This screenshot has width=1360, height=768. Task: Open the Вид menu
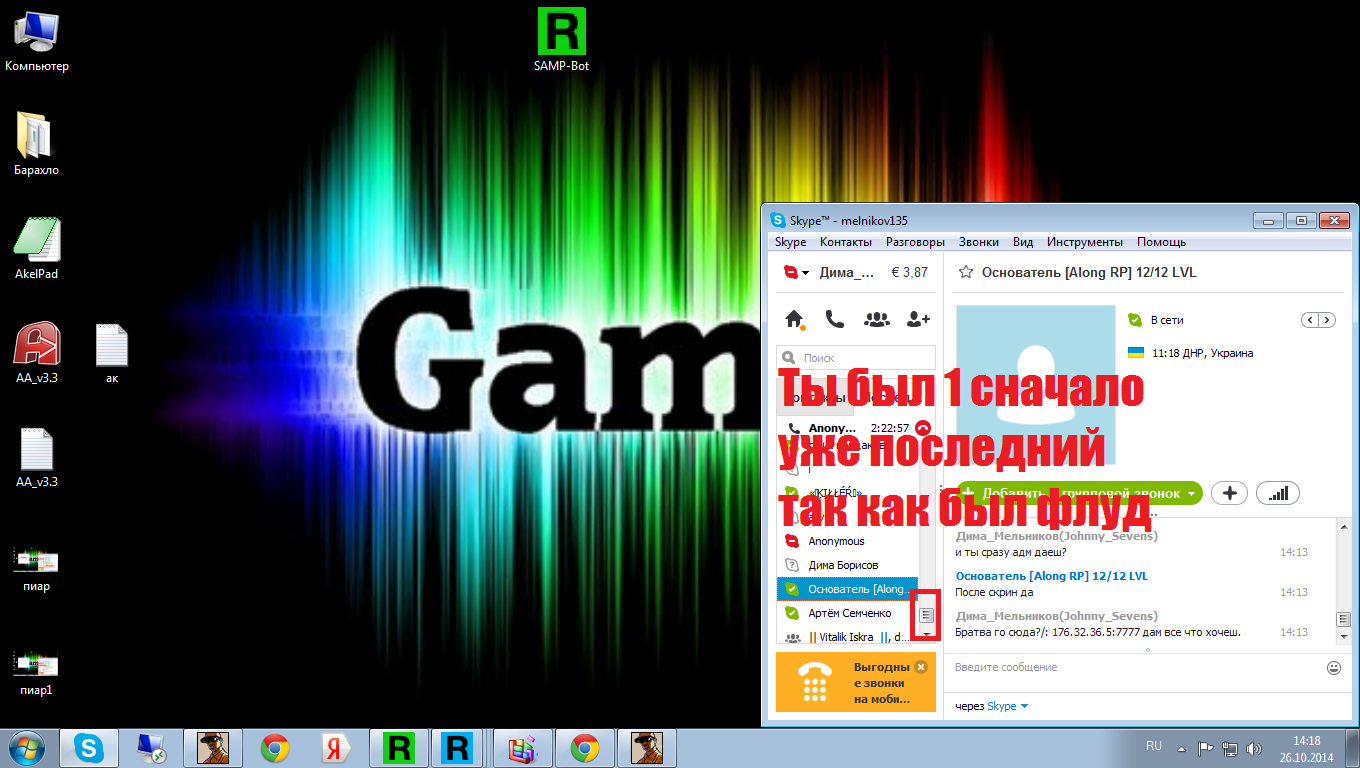click(x=1023, y=242)
